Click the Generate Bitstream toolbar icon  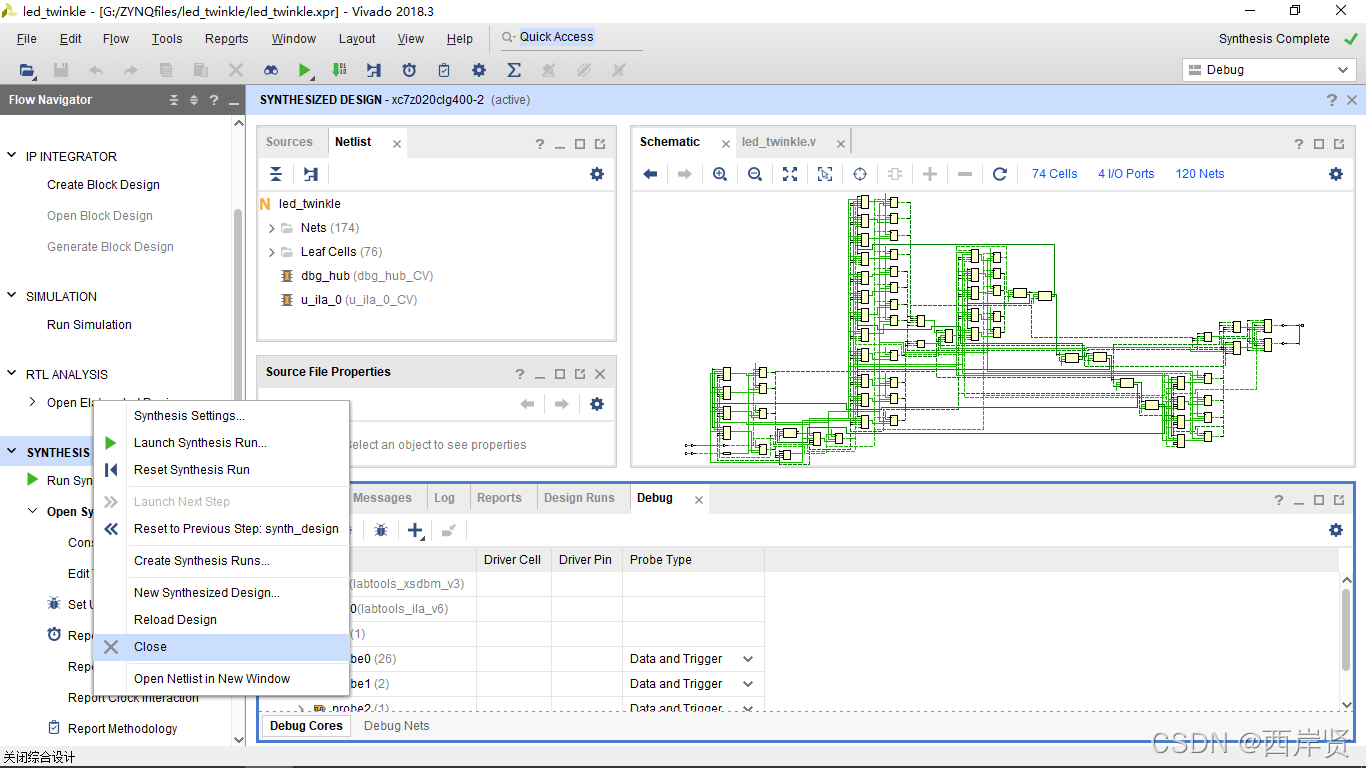339,70
